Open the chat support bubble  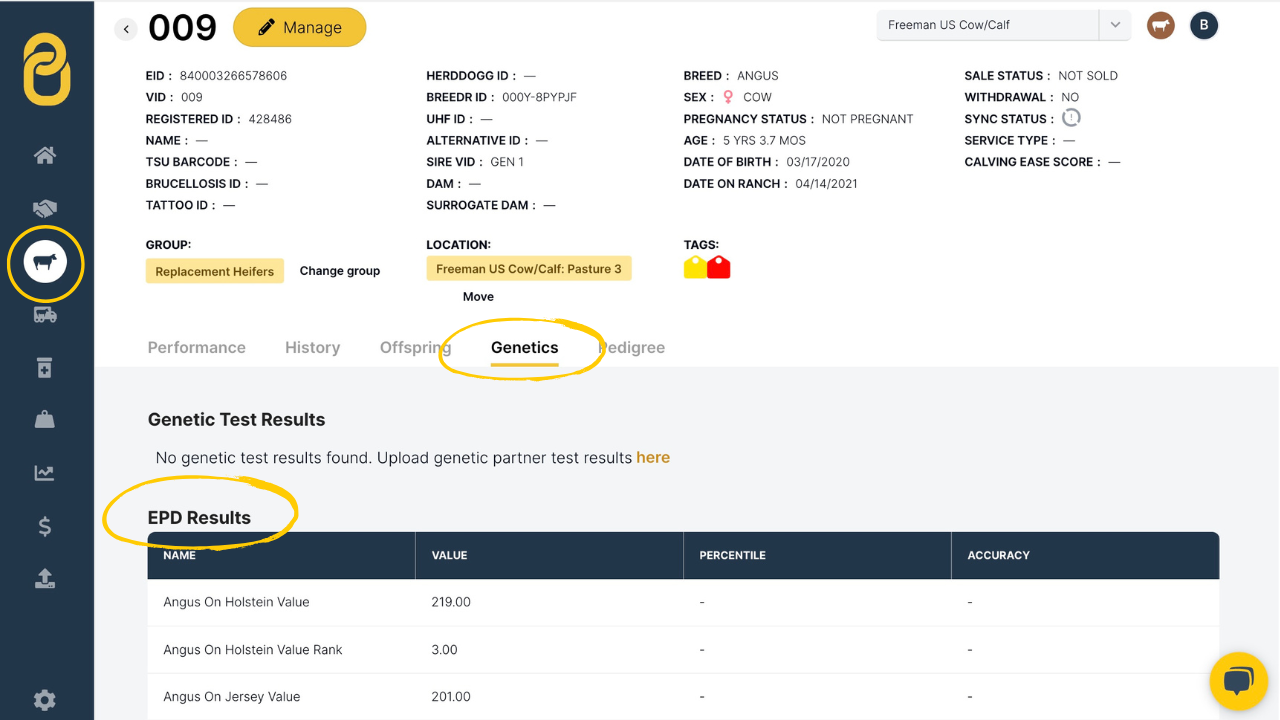coord(1238,681)
